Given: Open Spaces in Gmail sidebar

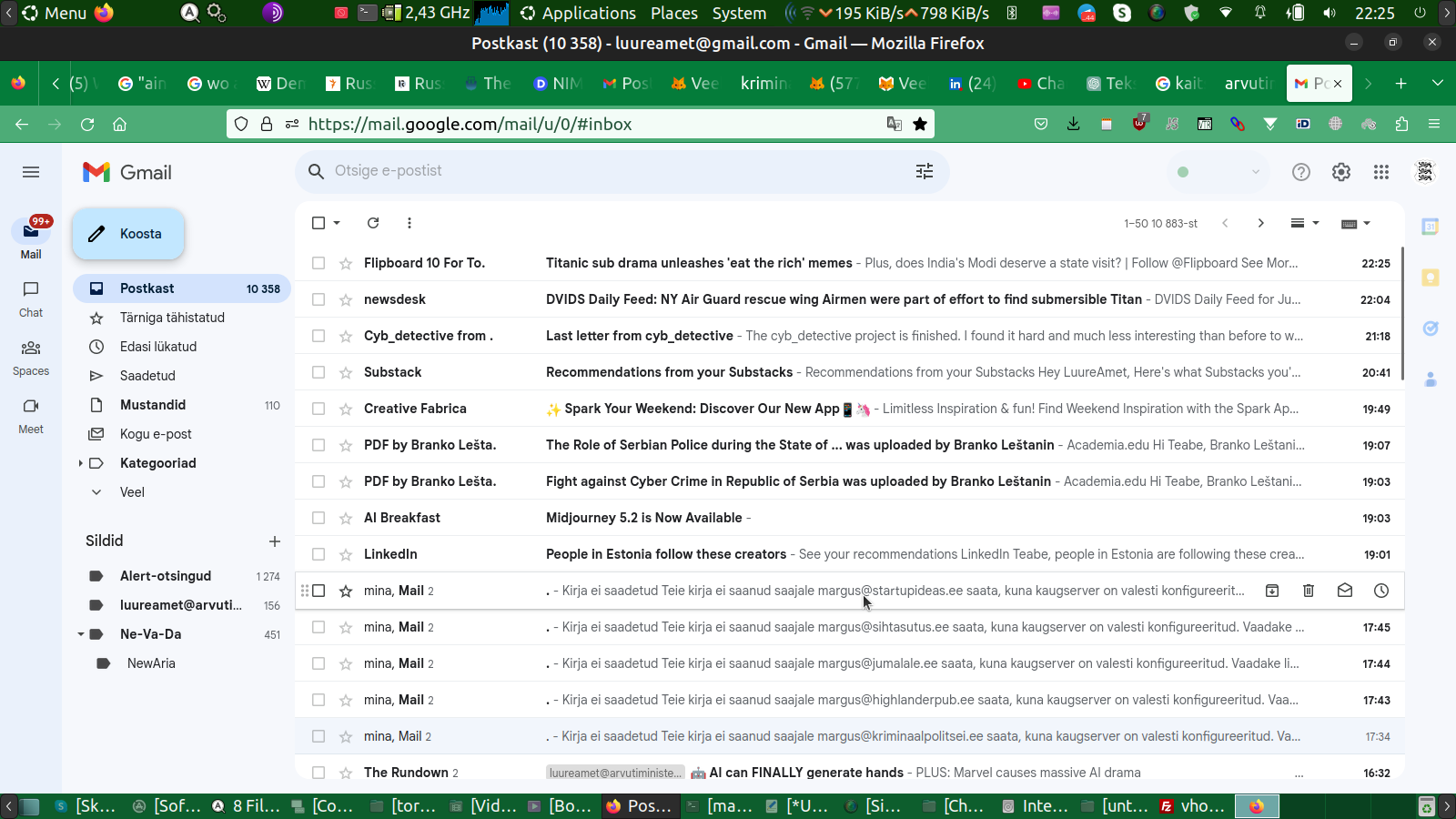Looking at the screenshot, I should (x=31, y=357).
